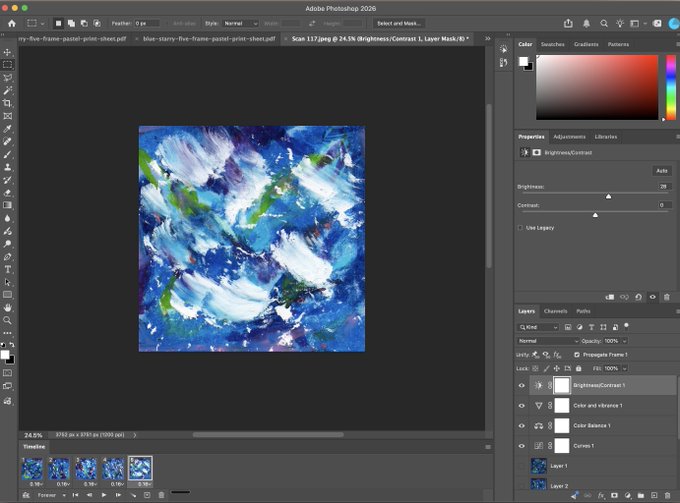The height and width of the screenshot is (503, 680).
Task: Open the Share icon at top right
Action: tap(568, 23)
